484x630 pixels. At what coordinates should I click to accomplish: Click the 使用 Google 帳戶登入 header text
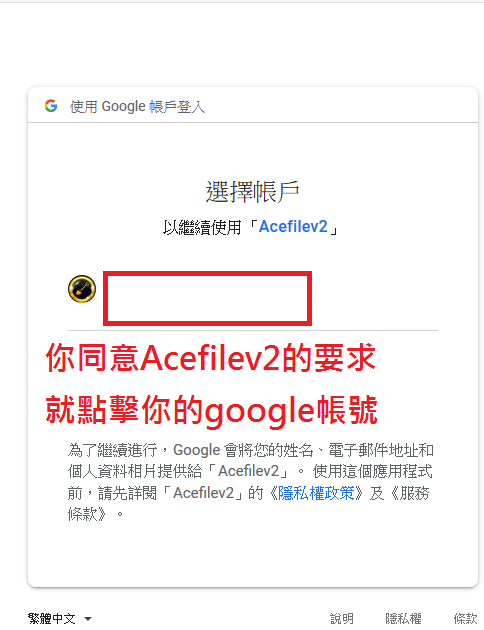(x=137, y=107)
